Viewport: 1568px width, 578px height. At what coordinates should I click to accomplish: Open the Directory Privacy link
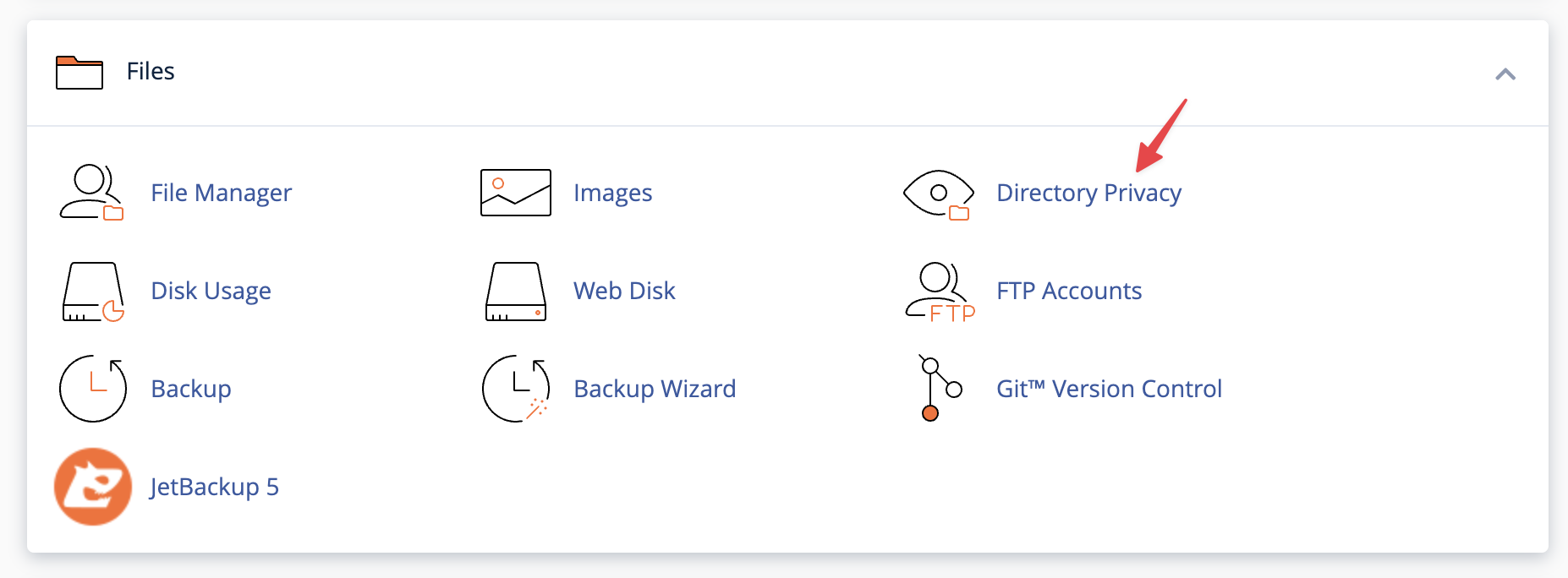point(1089,193)
